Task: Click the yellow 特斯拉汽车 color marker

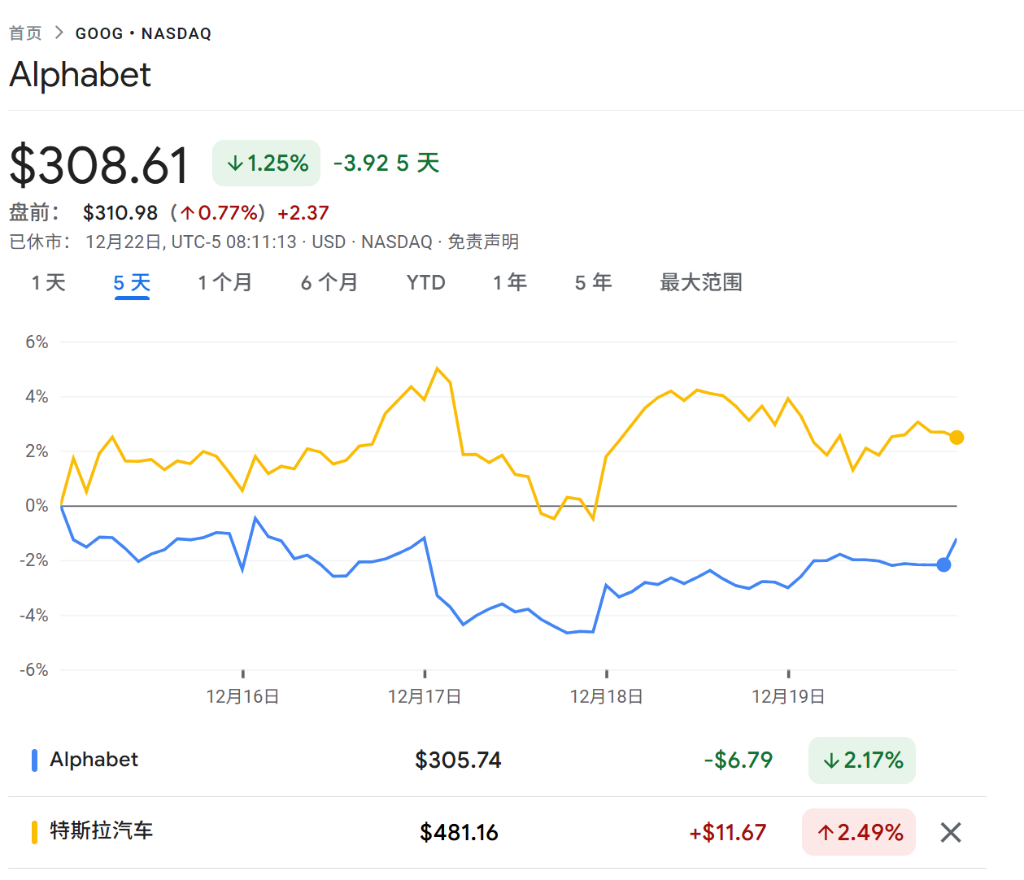Action: click(x=35, y=832)
